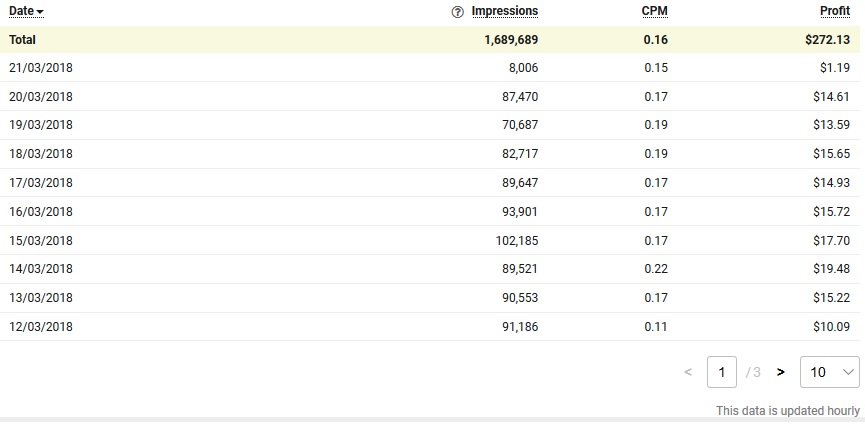The image size is (865, 425).
Task: Select the 17/03/2018 date row
Action: [41, 183]
